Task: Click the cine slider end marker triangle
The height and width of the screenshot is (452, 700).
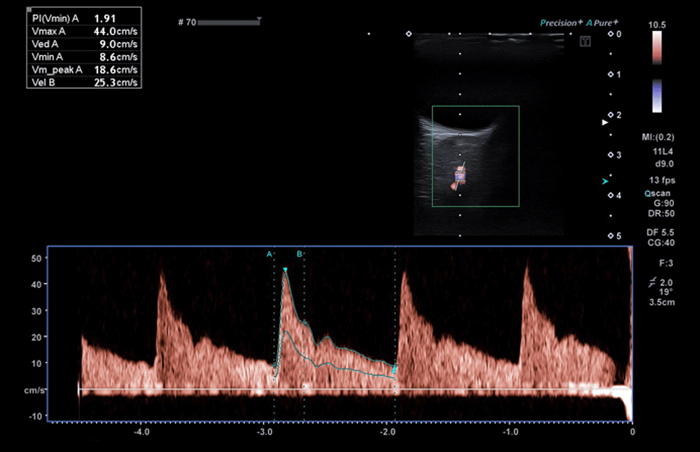Action: click(259, 20)
